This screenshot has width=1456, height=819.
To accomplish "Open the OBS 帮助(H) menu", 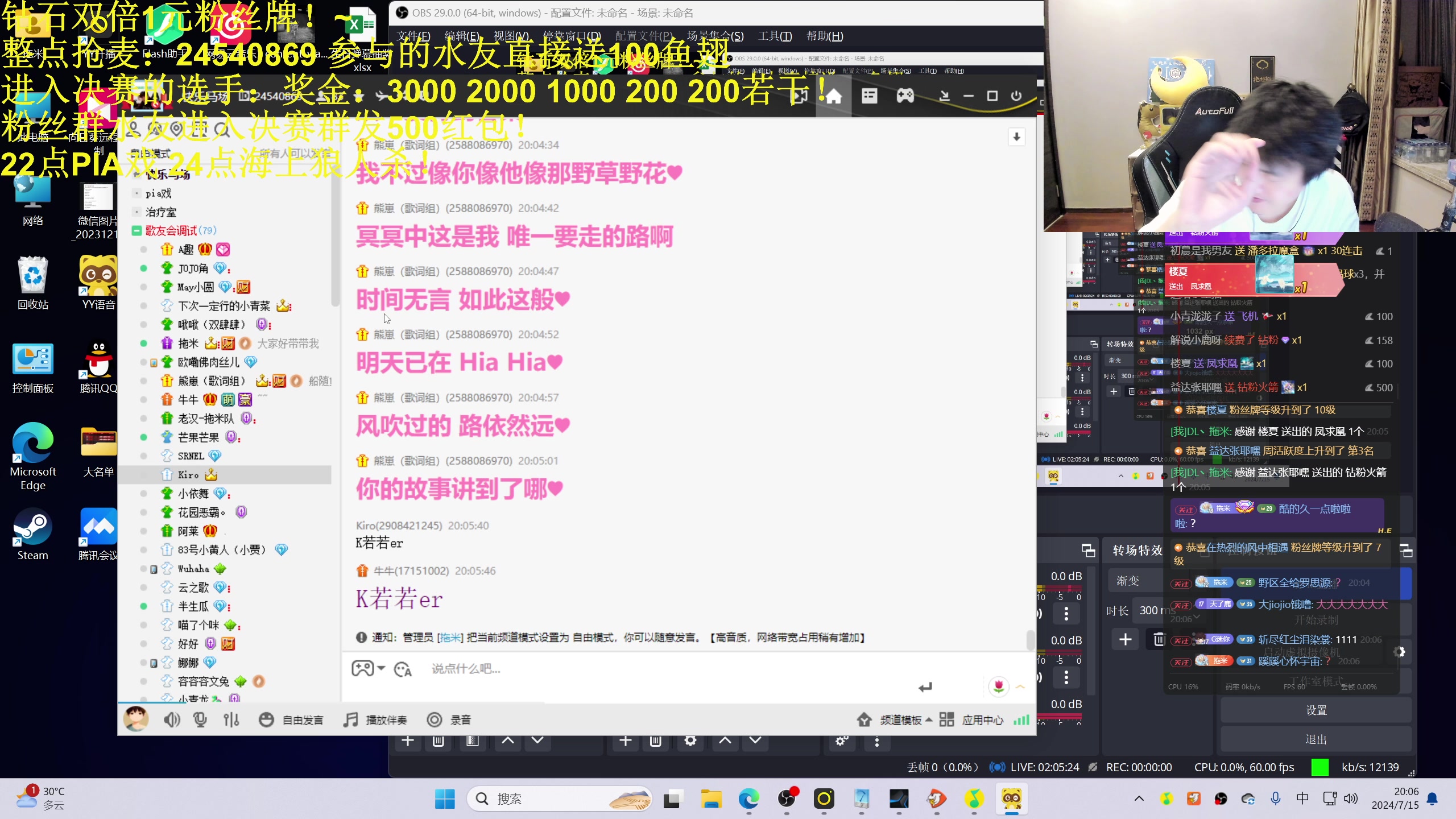I will pyautogui.click(x=825, y=36).
